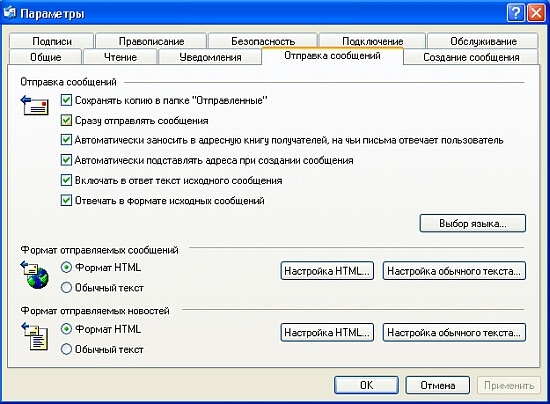Screen dimensions: 550x404
Task: Click the Параметры title bar window icon
Action: point(9,13)
